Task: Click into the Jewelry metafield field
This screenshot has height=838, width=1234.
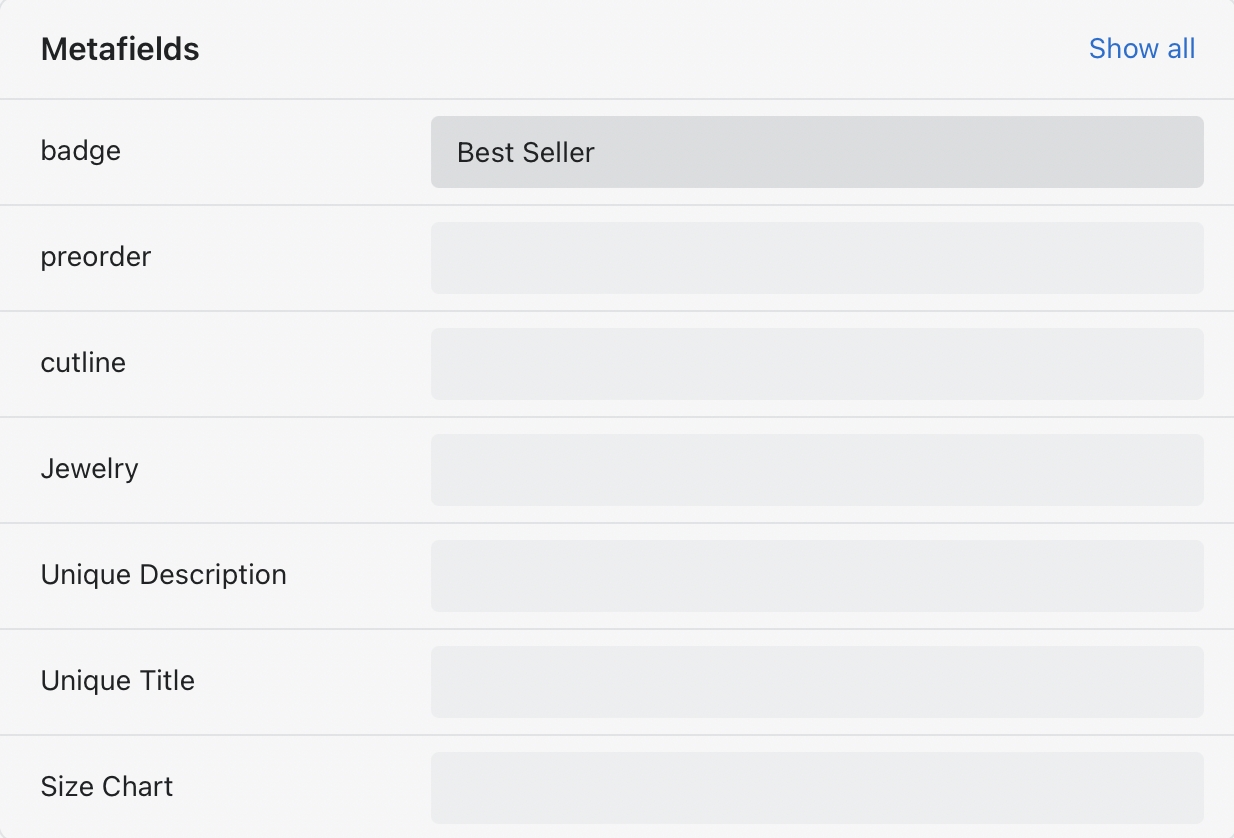Action: (x=816, y=470)
